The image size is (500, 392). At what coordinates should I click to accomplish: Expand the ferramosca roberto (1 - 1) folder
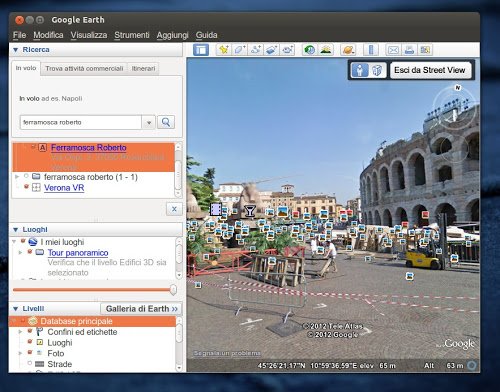(x=17, y=176)
